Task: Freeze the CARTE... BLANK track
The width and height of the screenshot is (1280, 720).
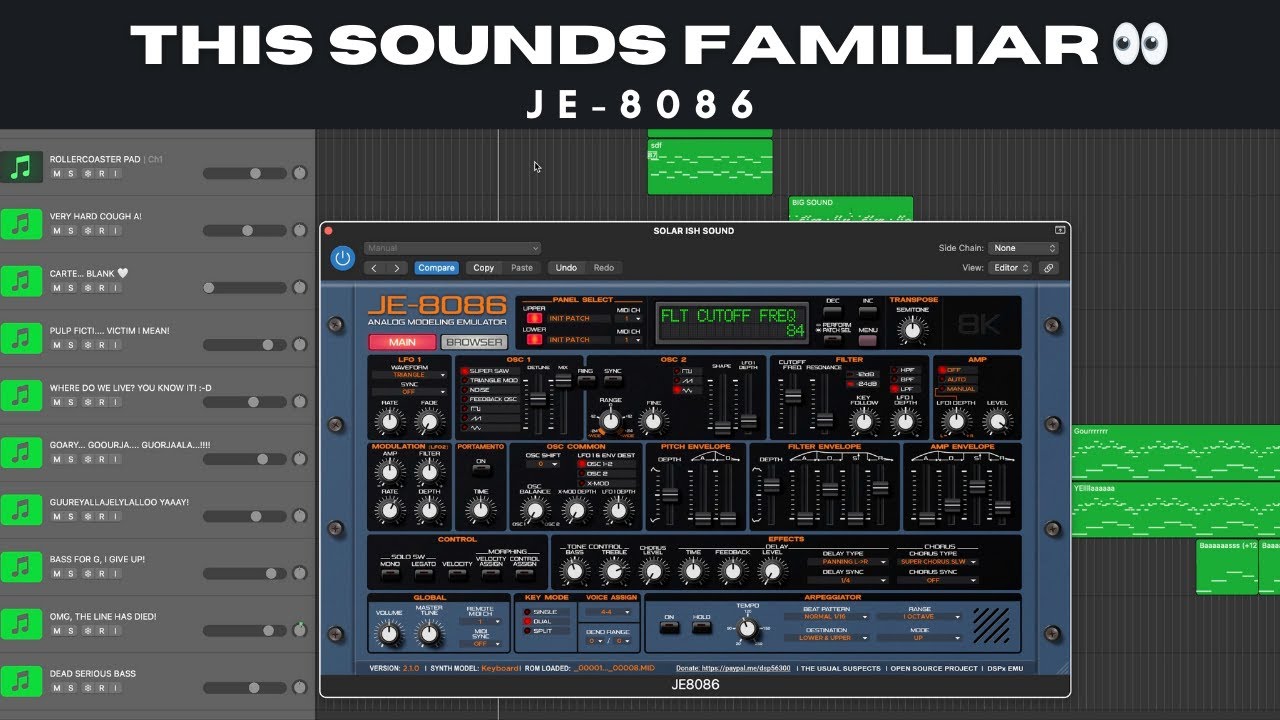Action: pos(87,288)
